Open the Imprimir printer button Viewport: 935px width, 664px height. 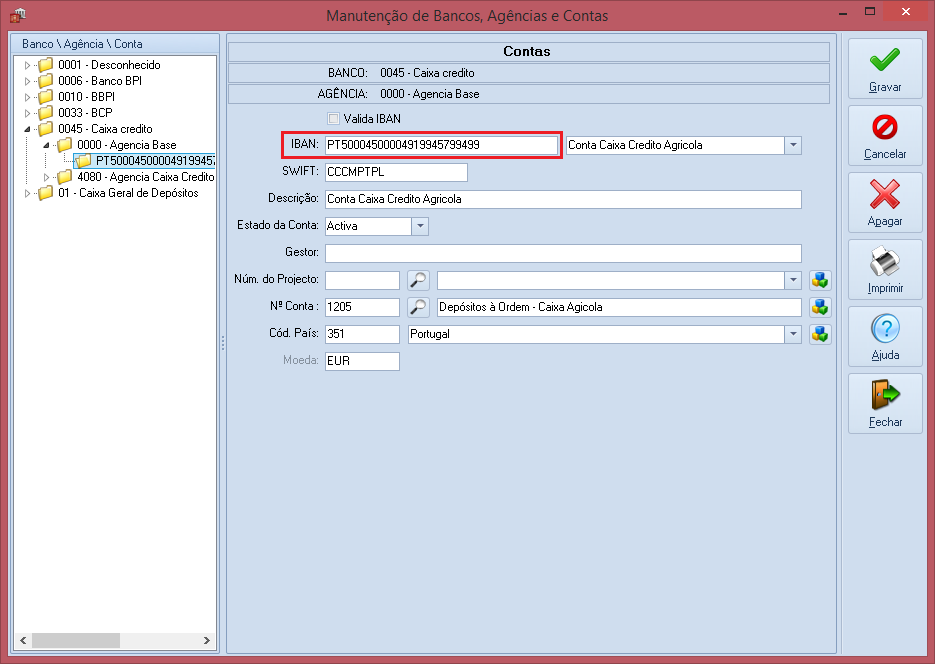(885, 270)
